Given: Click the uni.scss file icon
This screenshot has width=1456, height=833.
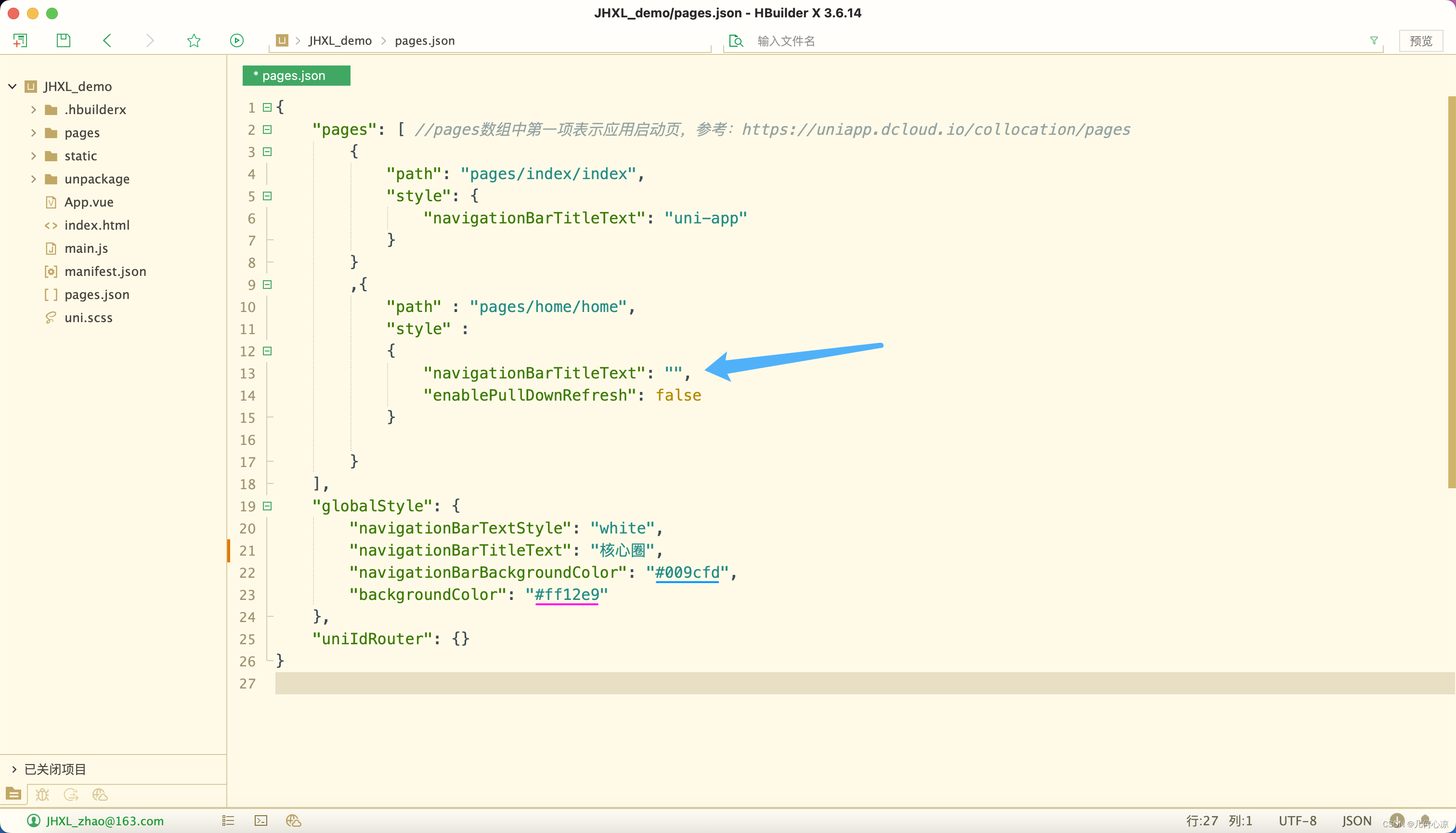Looking at the screenshot, I should [x=51, y=317].
